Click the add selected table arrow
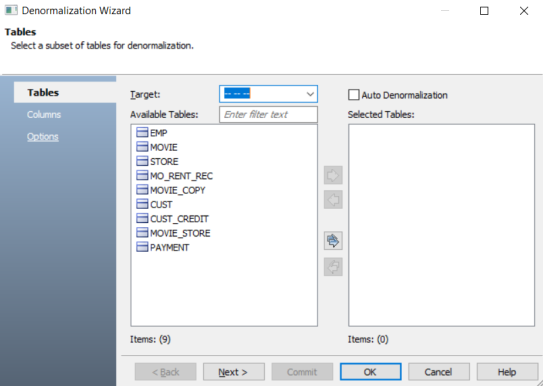The width and height of the screenshot is (543, 386). (333, 175)
